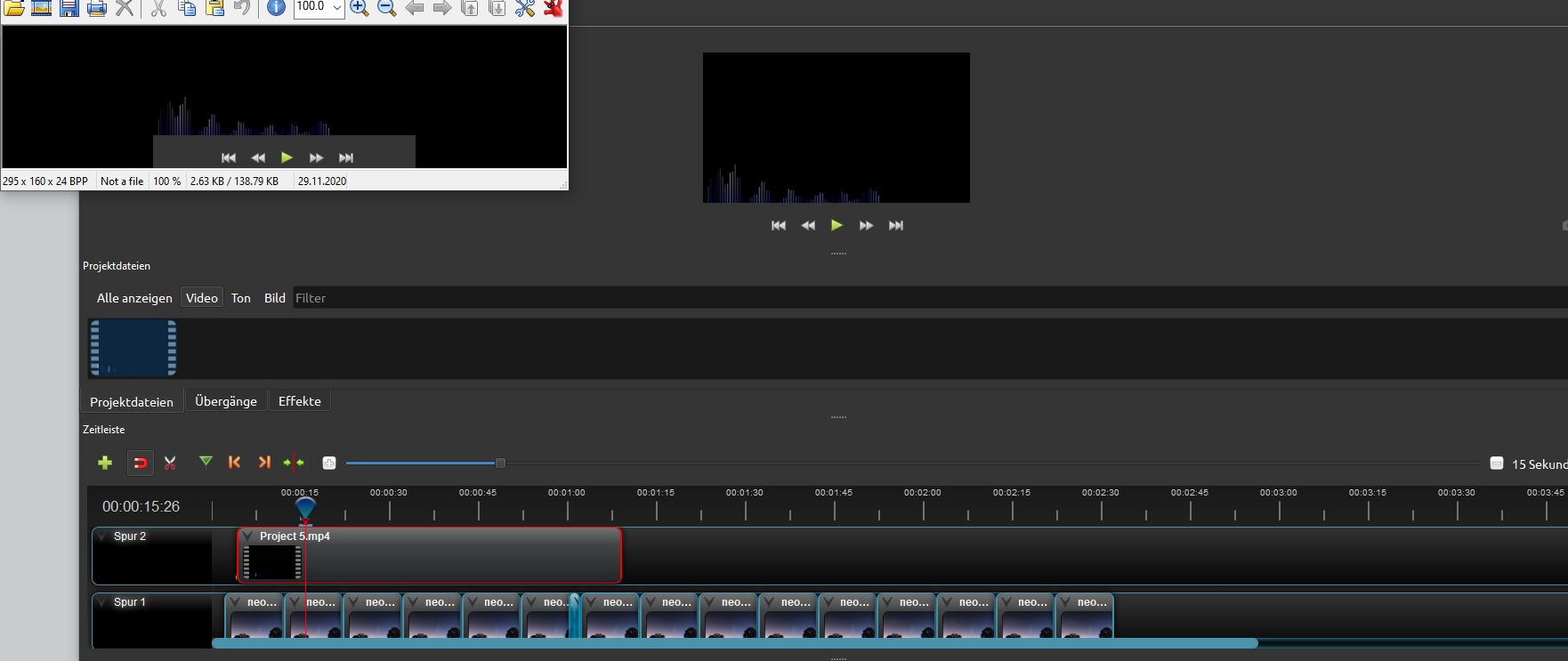
Task: Click the IrfanView print icon
Action: click(x=97, y=8)
